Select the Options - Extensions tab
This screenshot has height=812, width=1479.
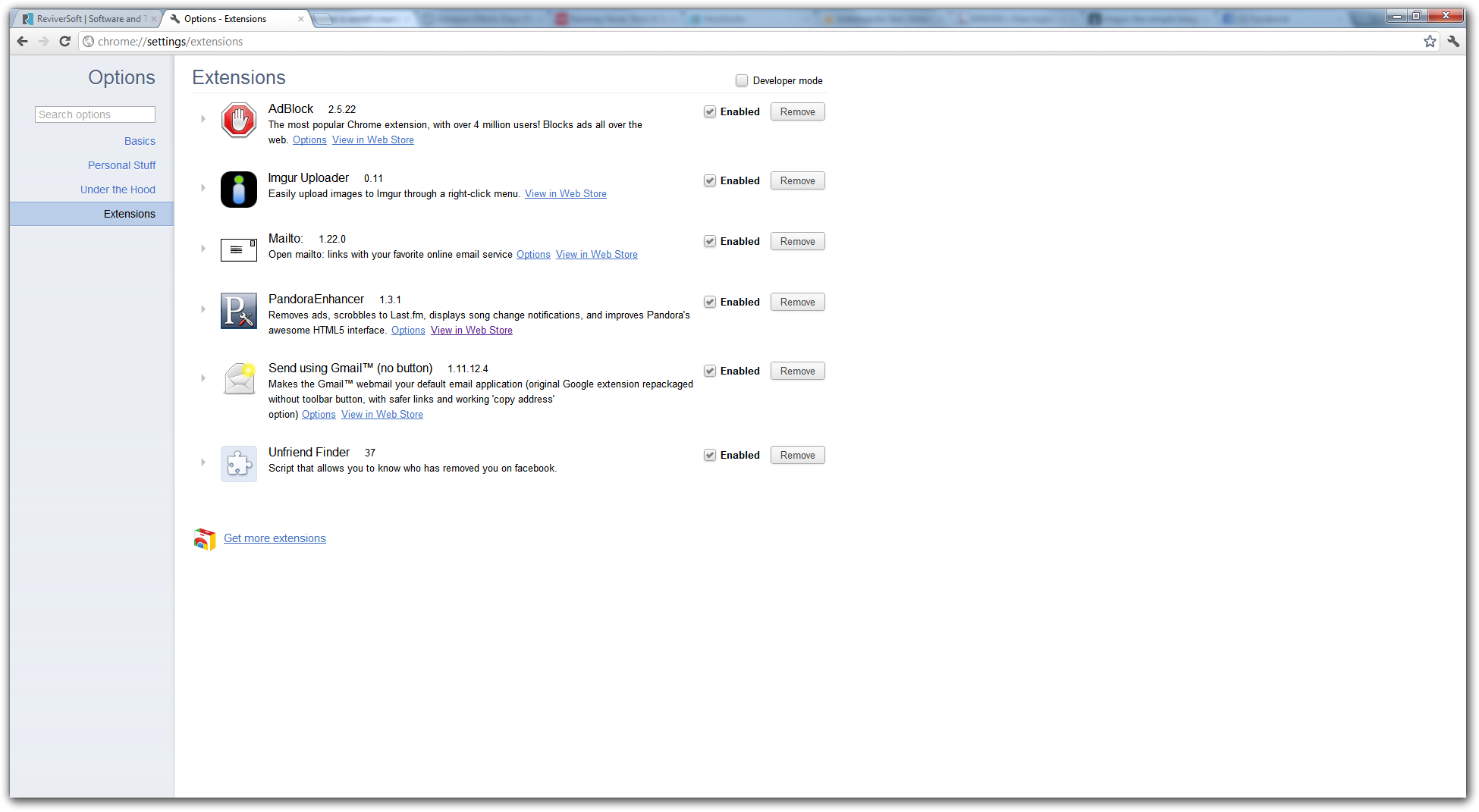point(235,19)
